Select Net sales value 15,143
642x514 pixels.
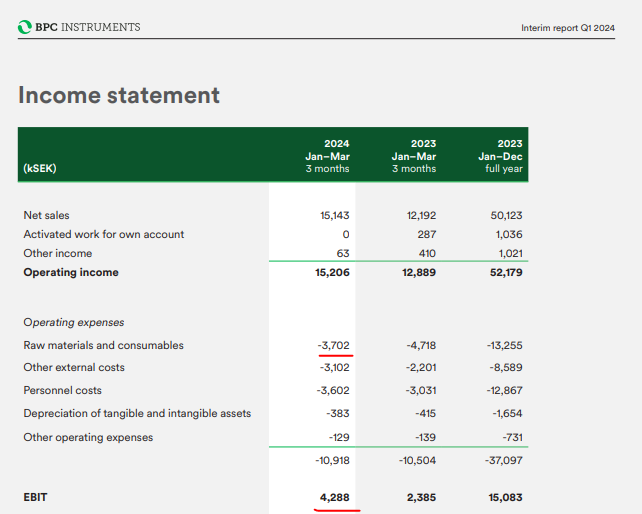click(335, 215)
